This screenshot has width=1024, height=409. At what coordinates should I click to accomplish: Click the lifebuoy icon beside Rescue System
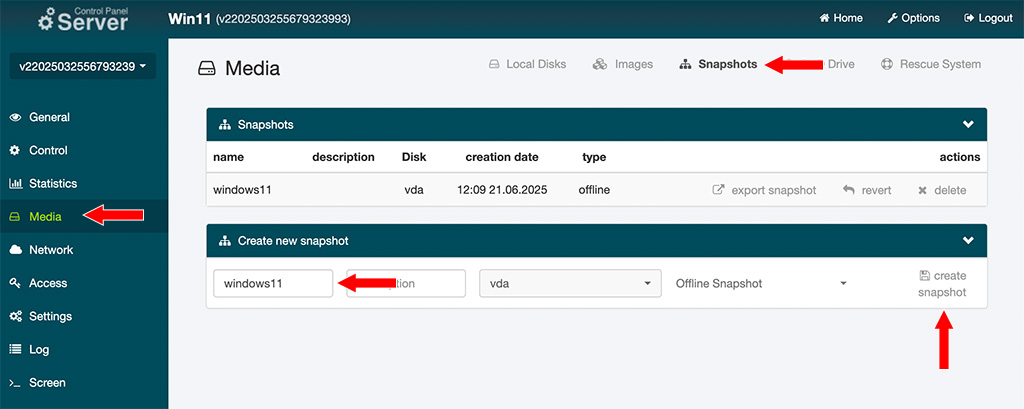tap(886, 64)
